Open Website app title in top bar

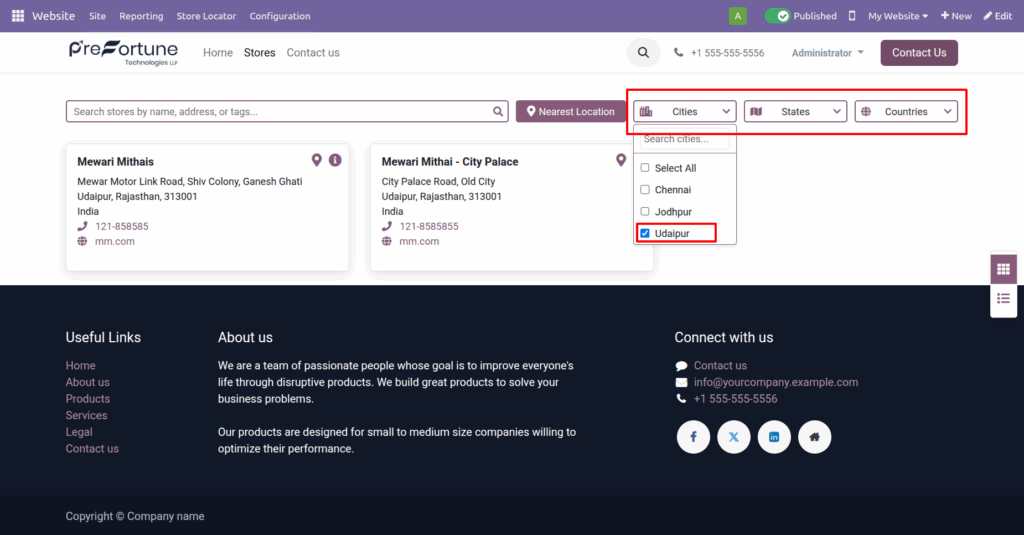point(54,16)
